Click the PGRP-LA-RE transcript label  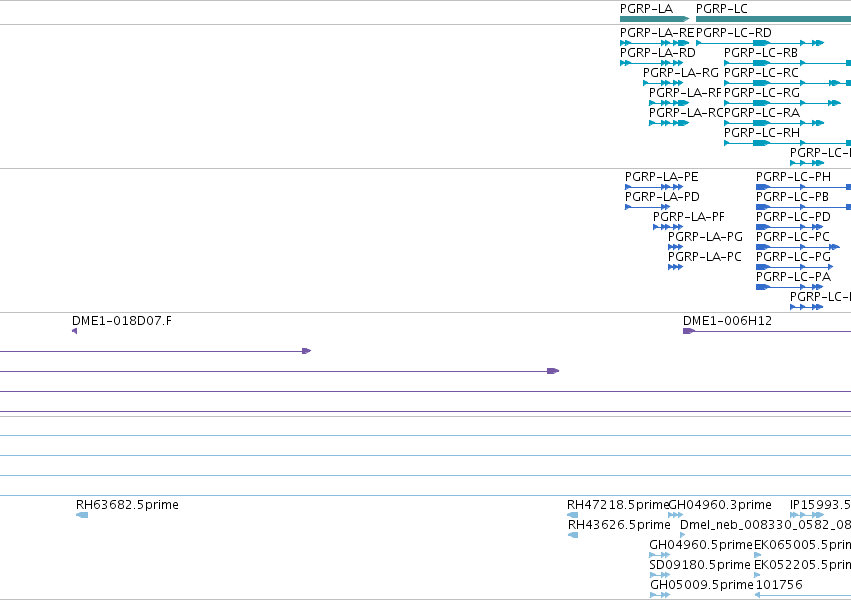657,33
